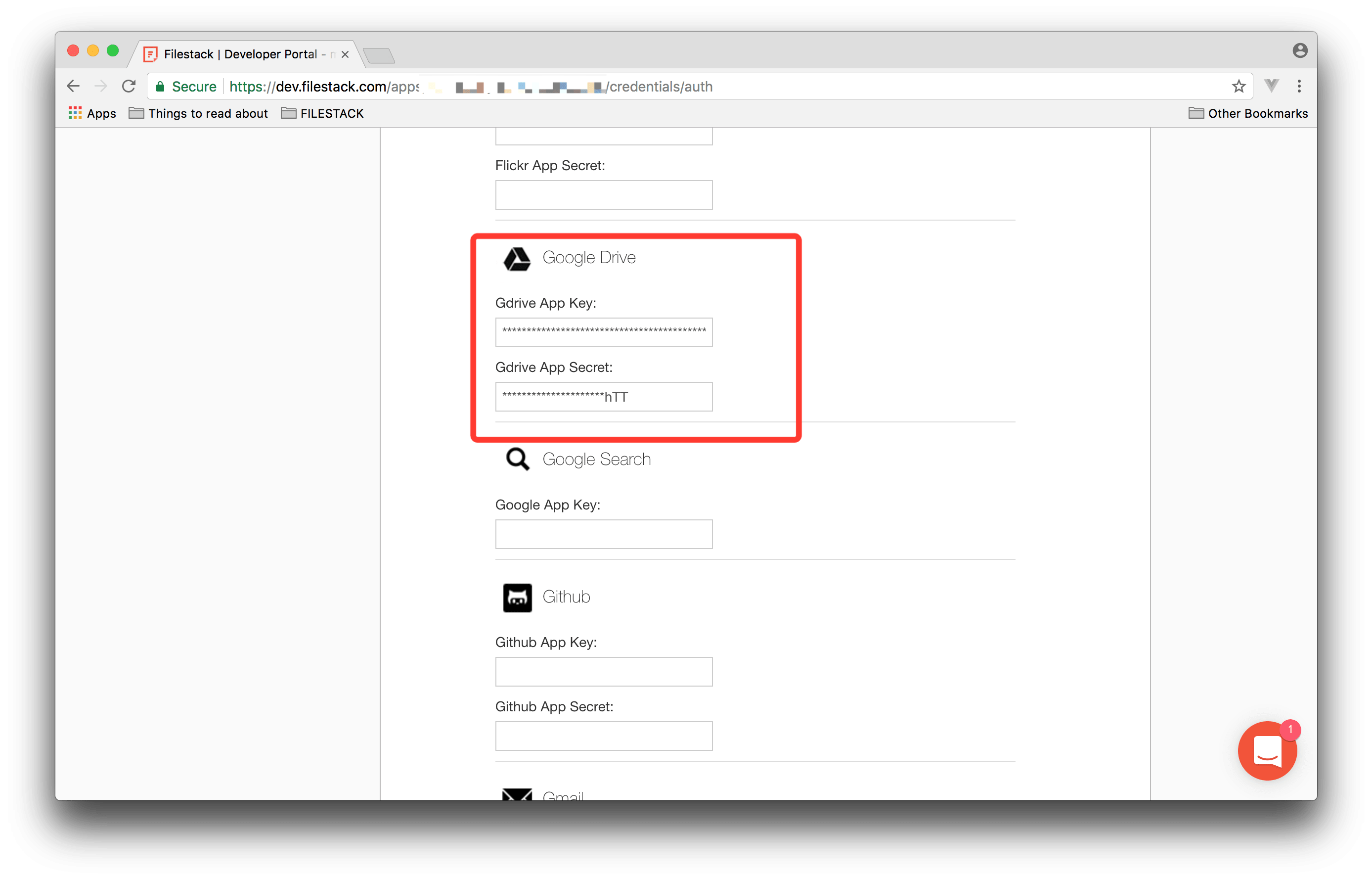The height and width of the screenshot is (879, 1372).
Task: Click the Apps grid shortcut
Action: point(92,113)
